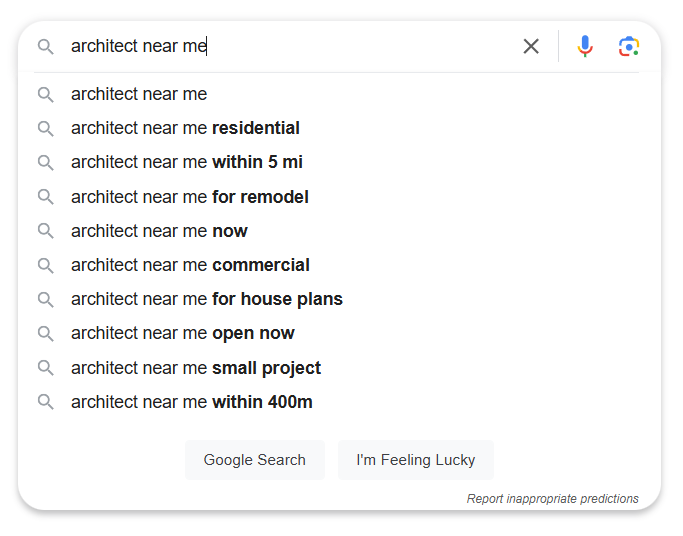Click the Google Search button
The image size is (683, 536).
pyautogui.click(x=255, y=460)
